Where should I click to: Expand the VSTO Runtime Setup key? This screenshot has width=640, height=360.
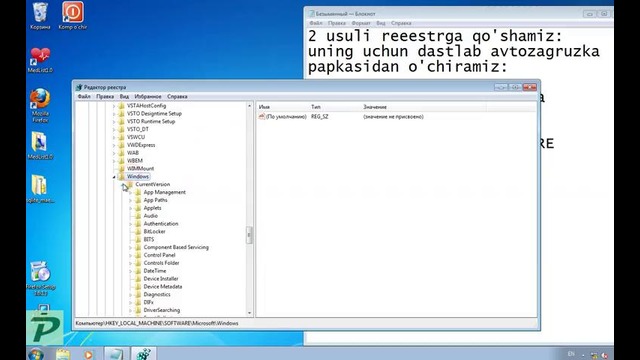pyautogui.click(x=114, y=122)
